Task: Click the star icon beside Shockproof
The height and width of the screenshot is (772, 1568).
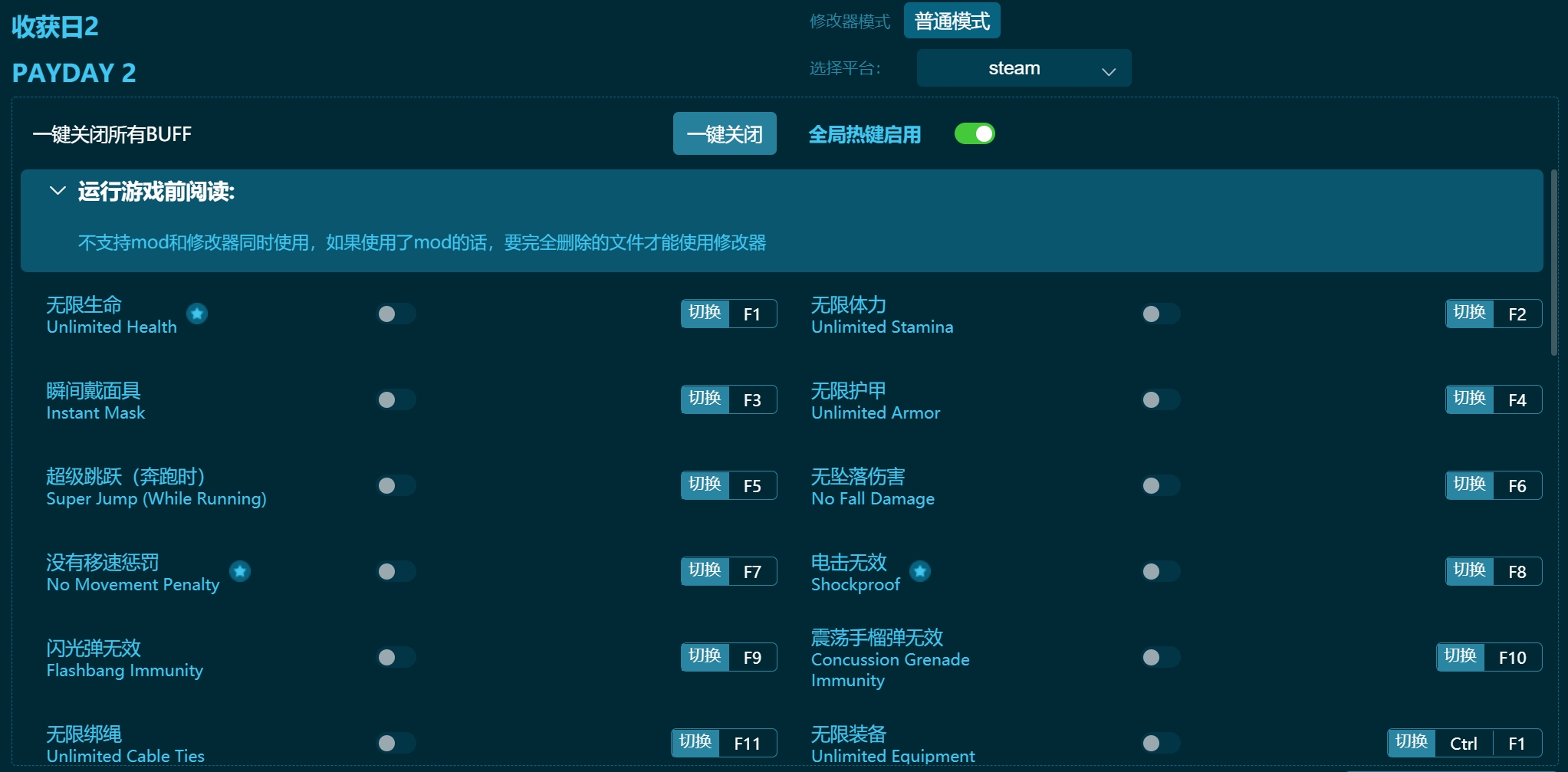Action: 920,571
